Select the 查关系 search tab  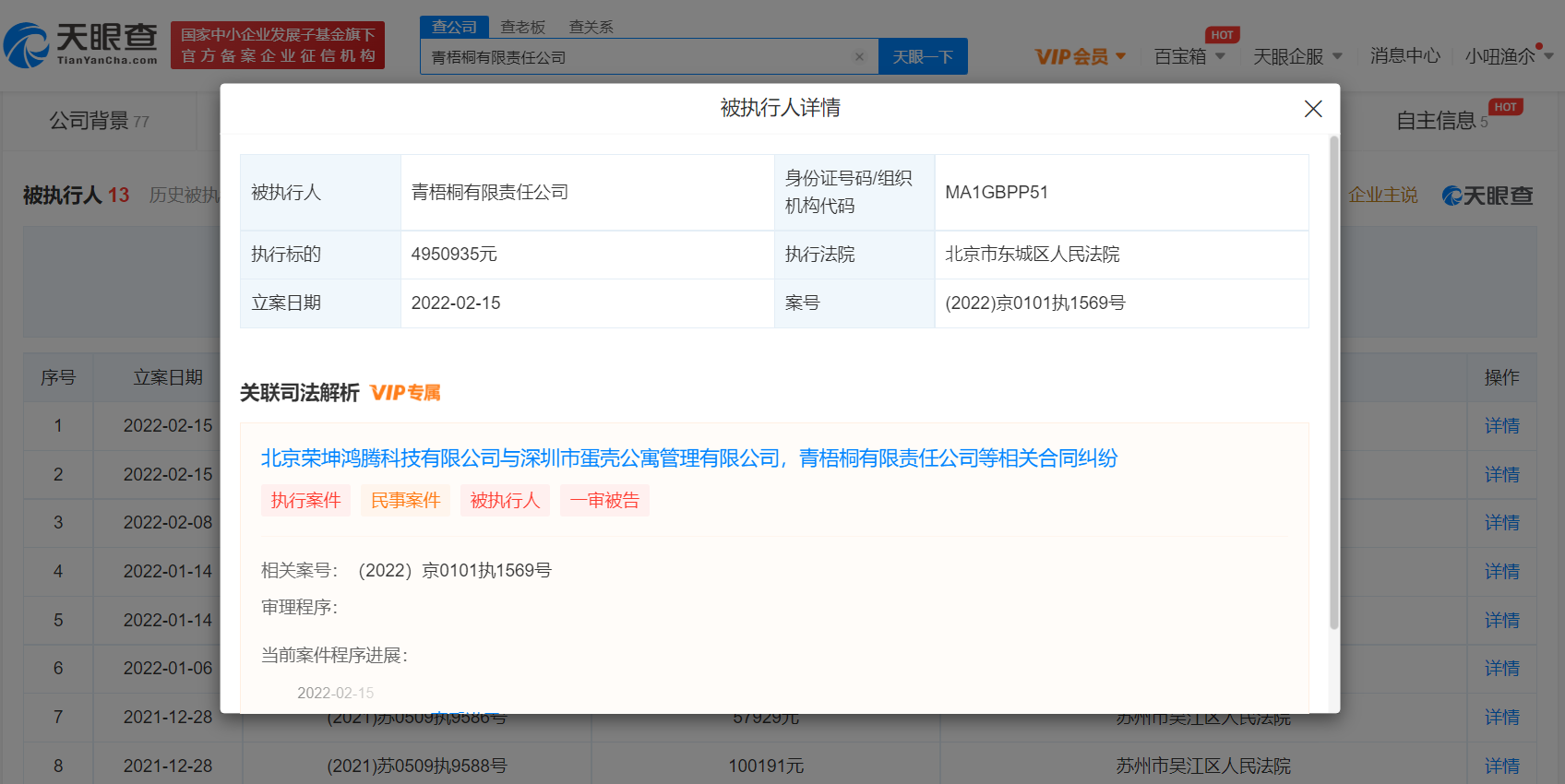[x=591, y=27]
